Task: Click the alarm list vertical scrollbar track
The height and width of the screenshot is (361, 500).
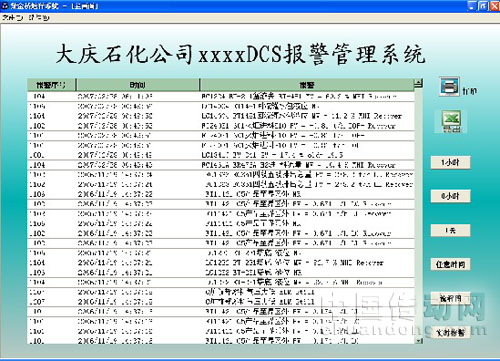Action: [418, 212]
